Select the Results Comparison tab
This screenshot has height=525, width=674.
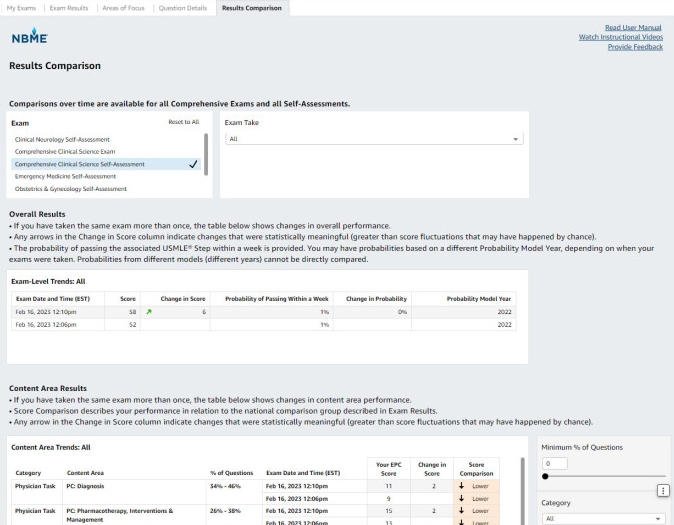[252, 8]
